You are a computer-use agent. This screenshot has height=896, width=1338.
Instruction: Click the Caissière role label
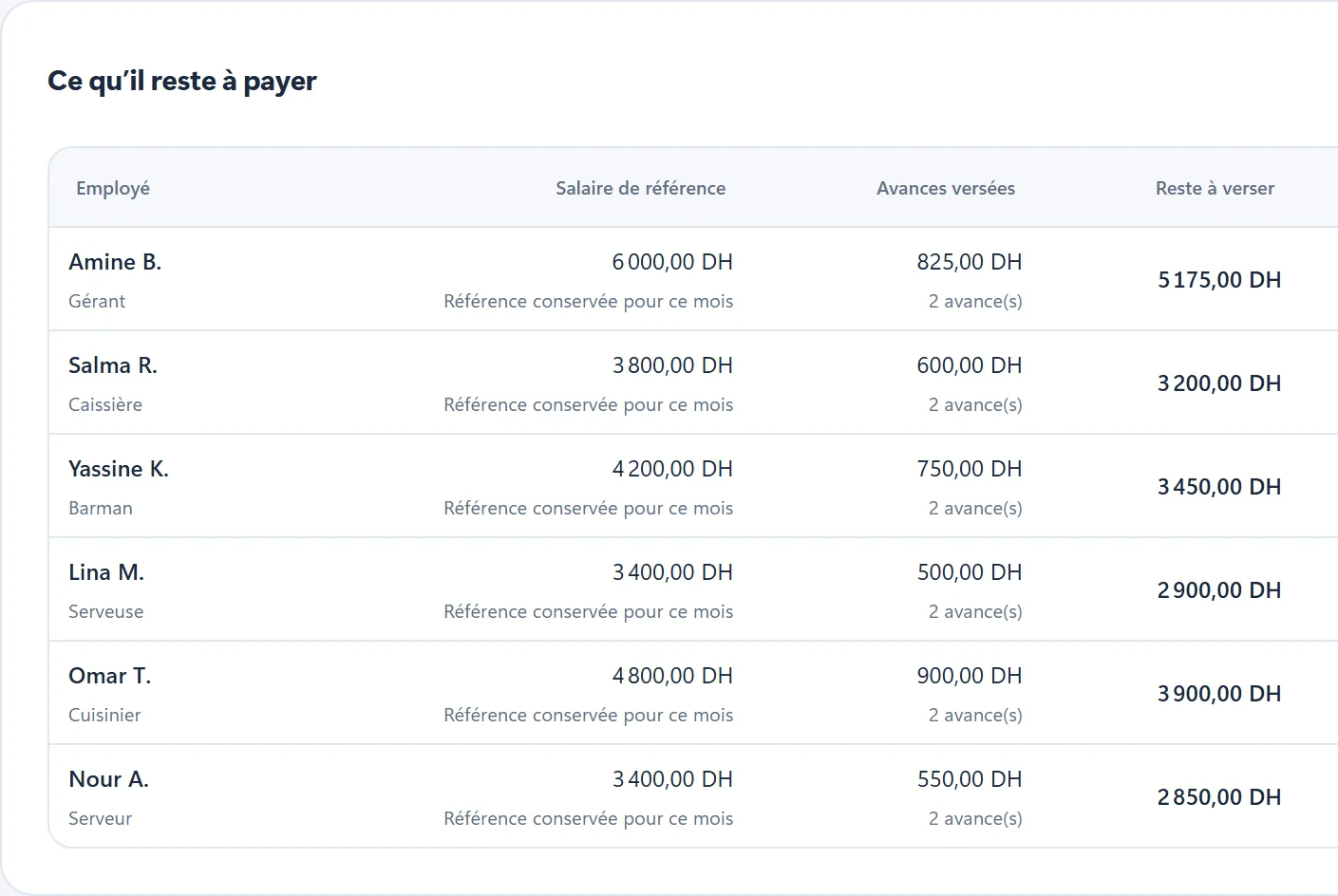(105, 404)
